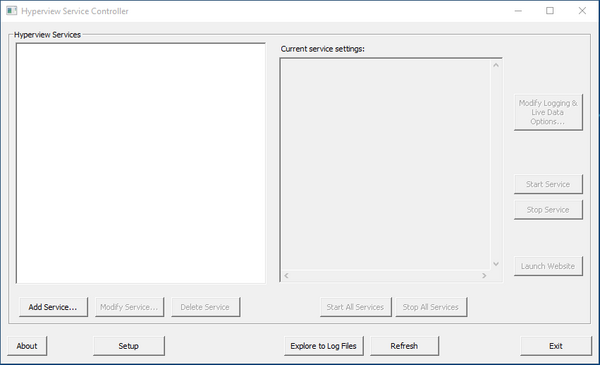Click Start All Services
This screenshot has width=600, height=365.
tap(355, 307)
